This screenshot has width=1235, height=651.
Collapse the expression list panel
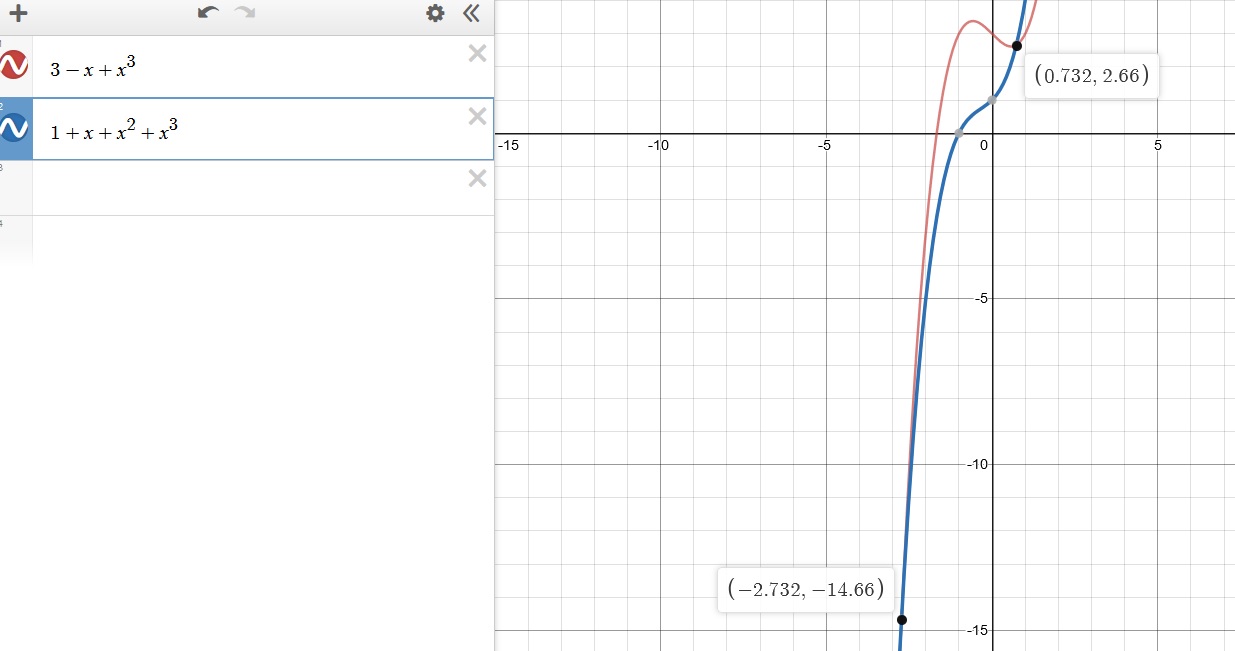point(471,13)
